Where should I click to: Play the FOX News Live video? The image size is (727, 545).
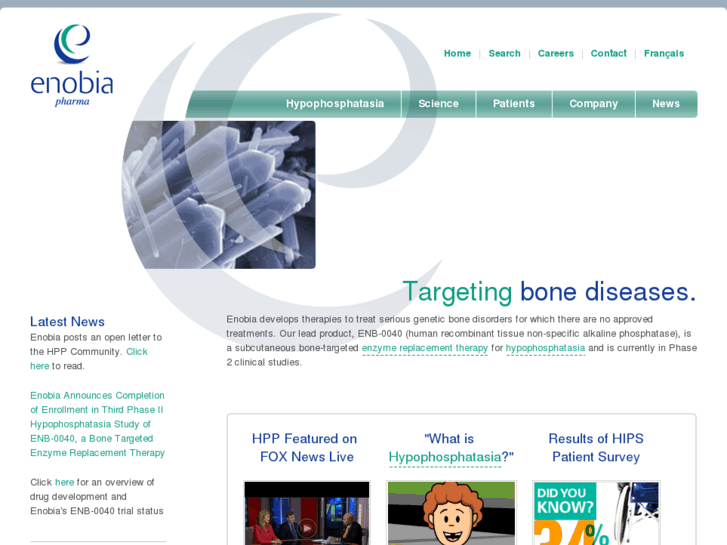307,513
